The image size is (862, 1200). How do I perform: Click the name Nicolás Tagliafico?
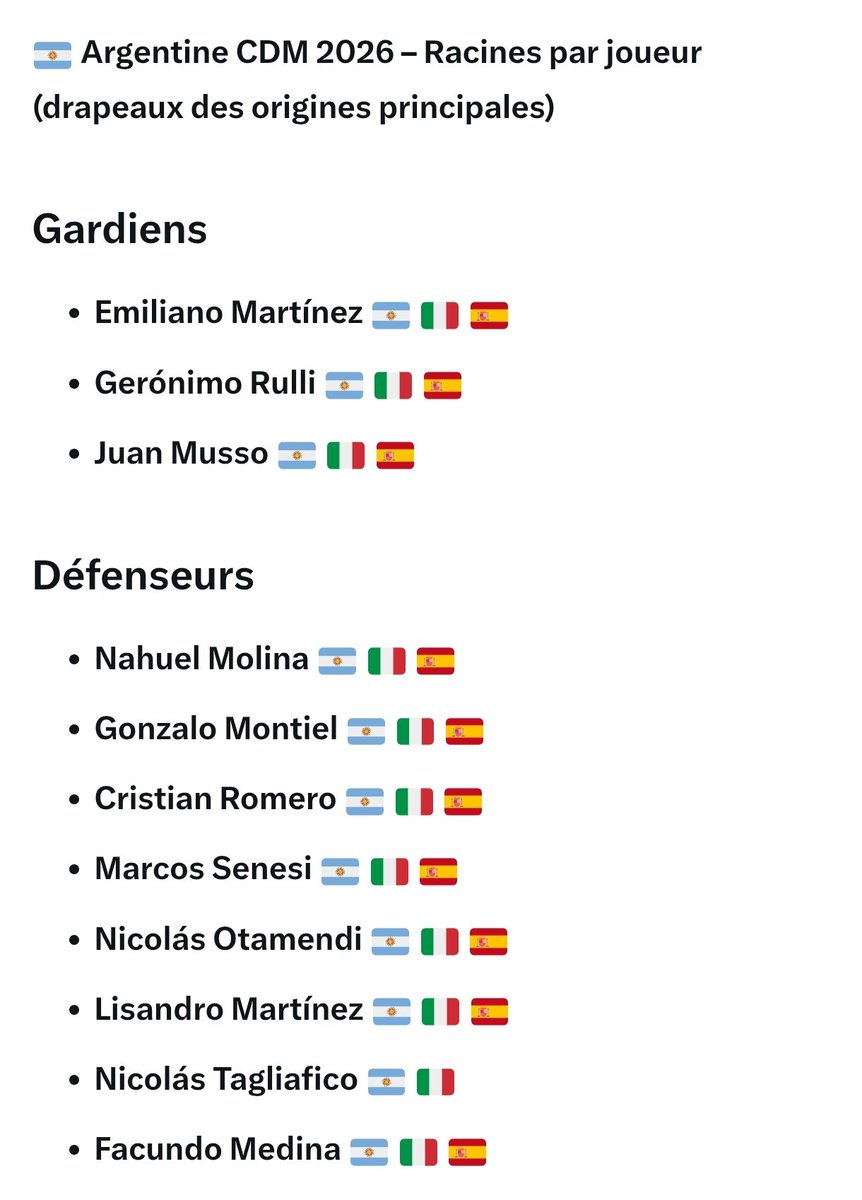coord(226,1080)
